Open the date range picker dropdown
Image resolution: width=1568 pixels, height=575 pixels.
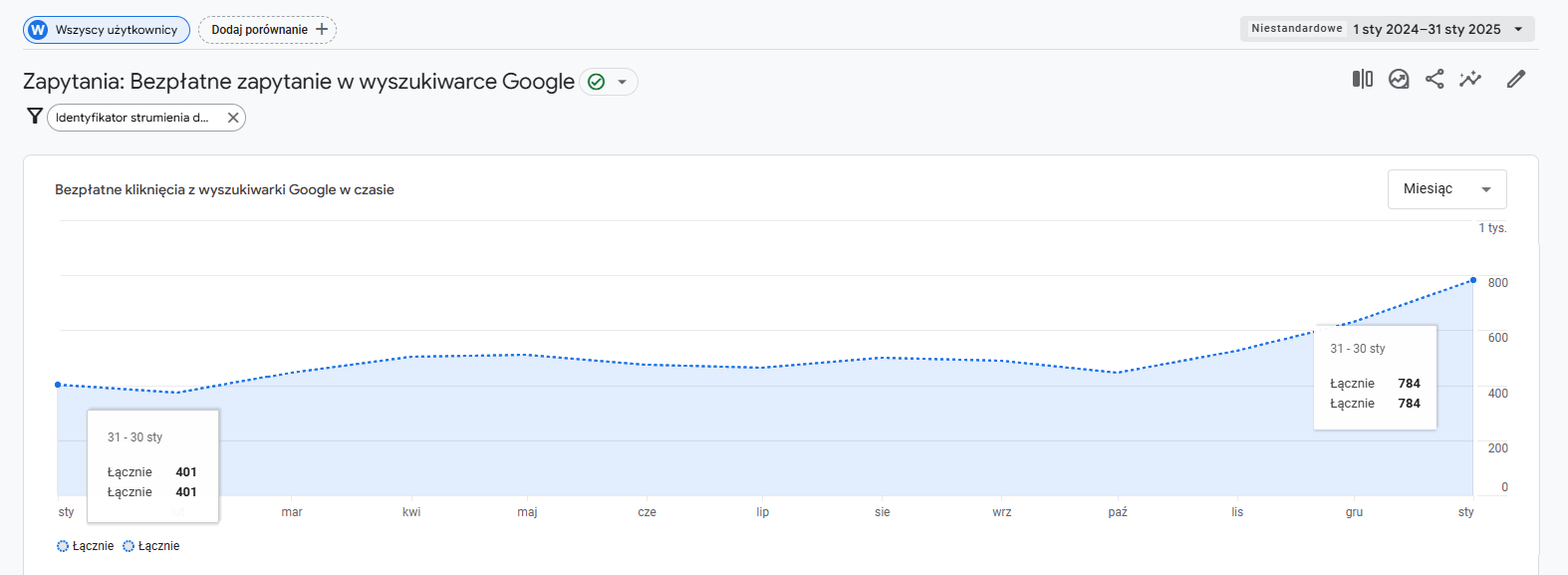(x=1518, y=29)
